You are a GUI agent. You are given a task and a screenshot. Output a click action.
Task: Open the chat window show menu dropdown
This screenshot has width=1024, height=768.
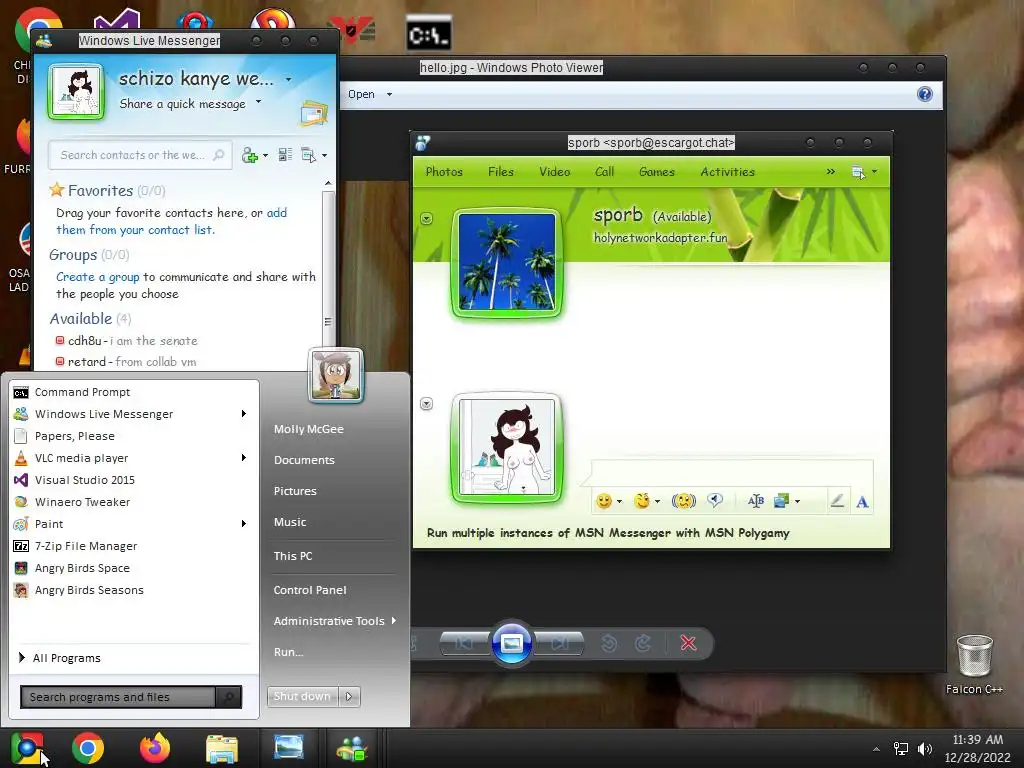coord(865,172)
